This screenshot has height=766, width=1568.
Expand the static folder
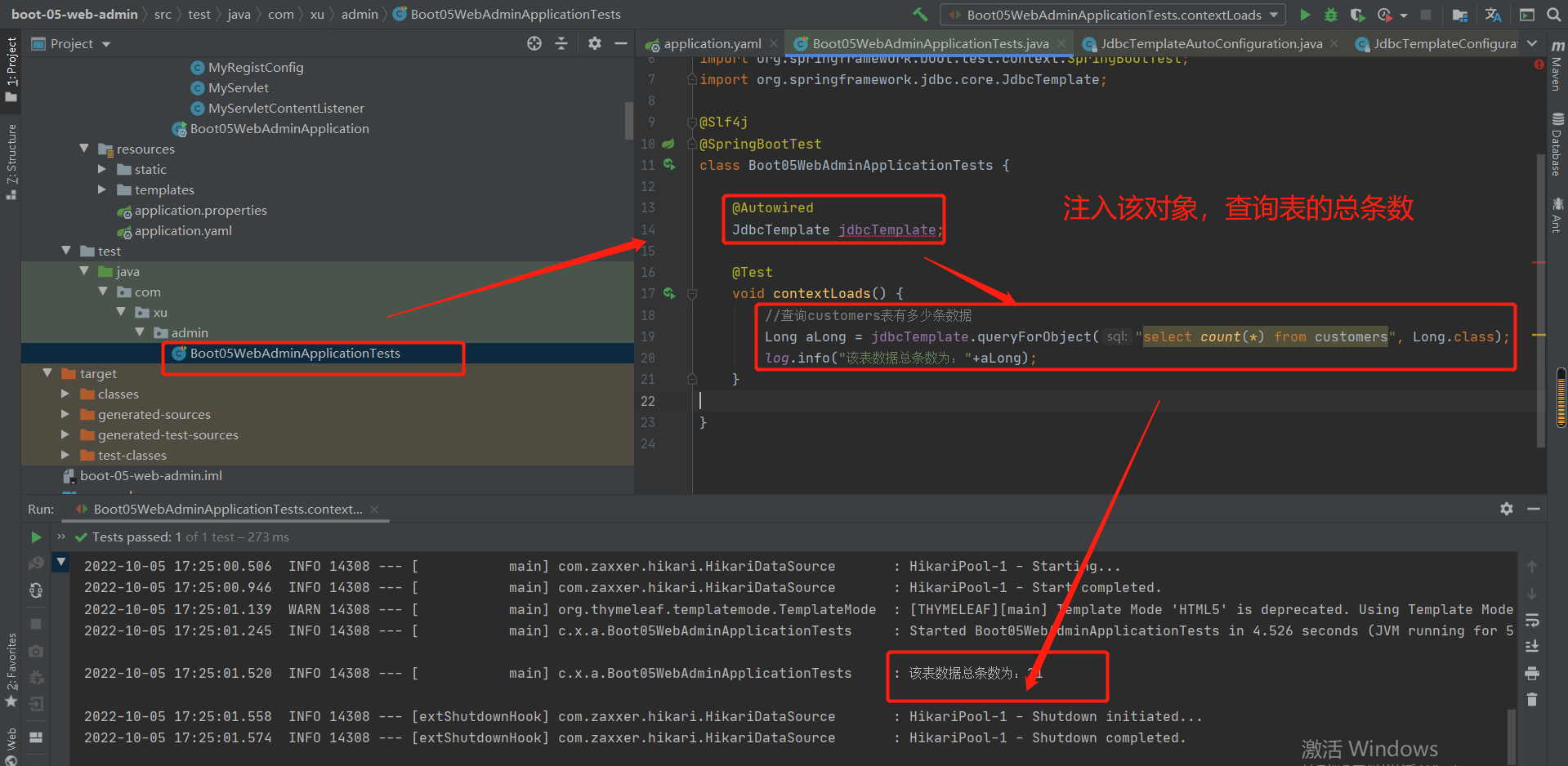coord(102,169)
